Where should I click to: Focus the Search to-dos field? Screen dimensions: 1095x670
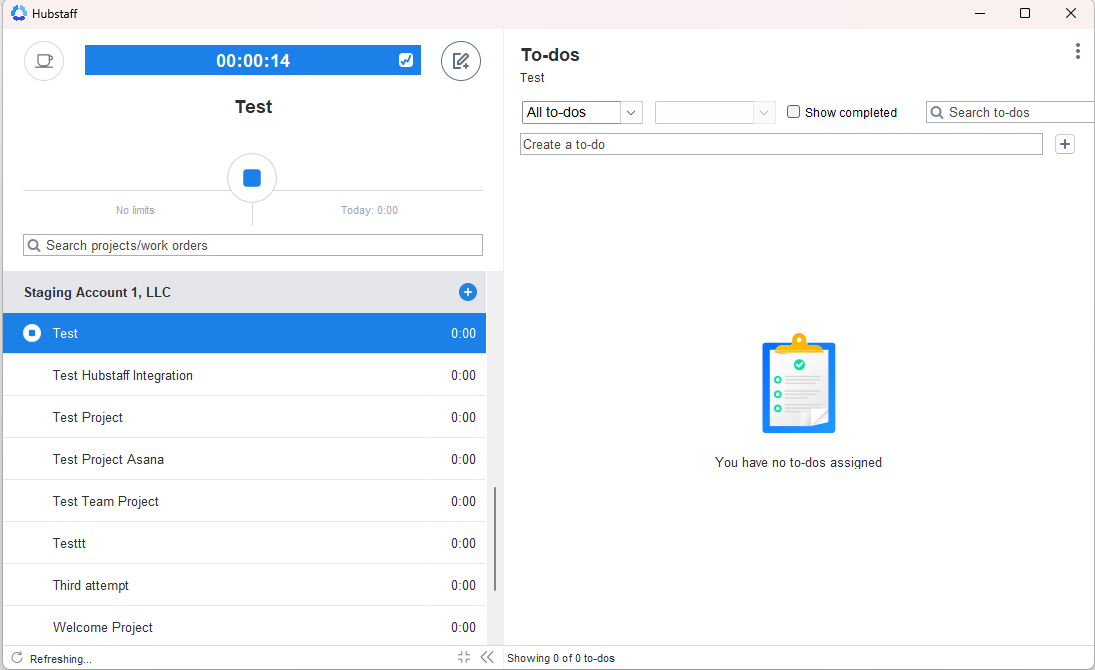(x=1010, y=112)
